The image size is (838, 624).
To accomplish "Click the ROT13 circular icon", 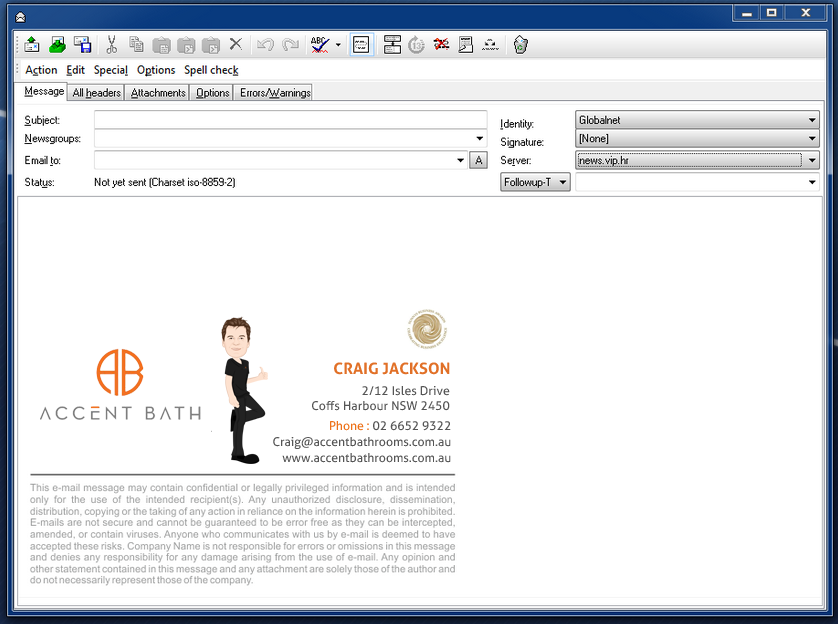I will tap(416, 45).
